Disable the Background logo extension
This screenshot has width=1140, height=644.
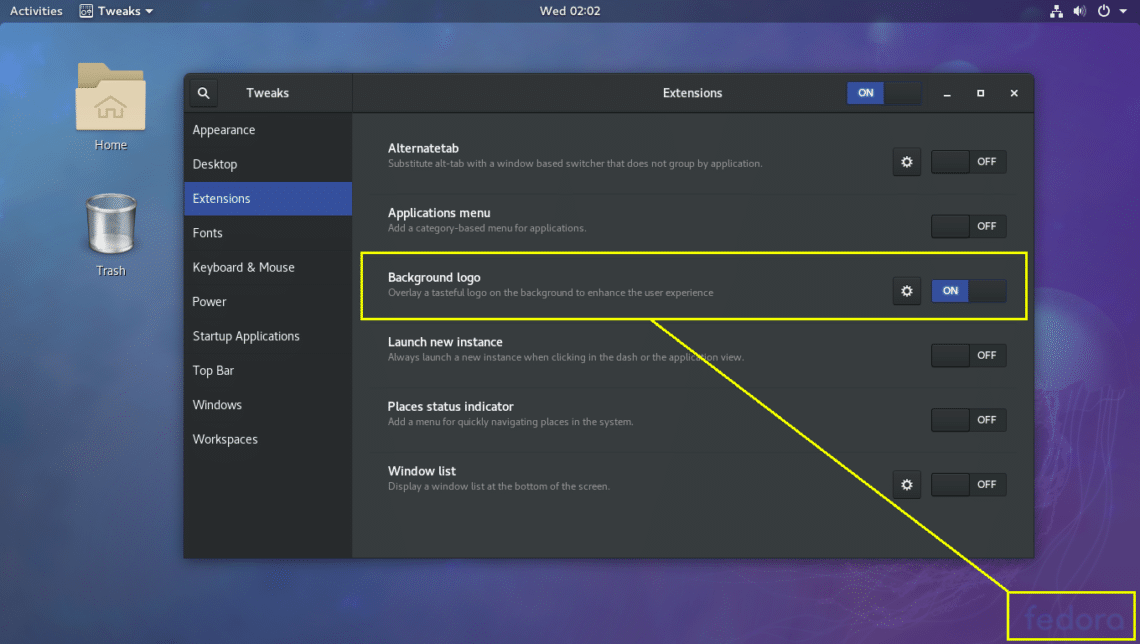(x=967, y=290)
